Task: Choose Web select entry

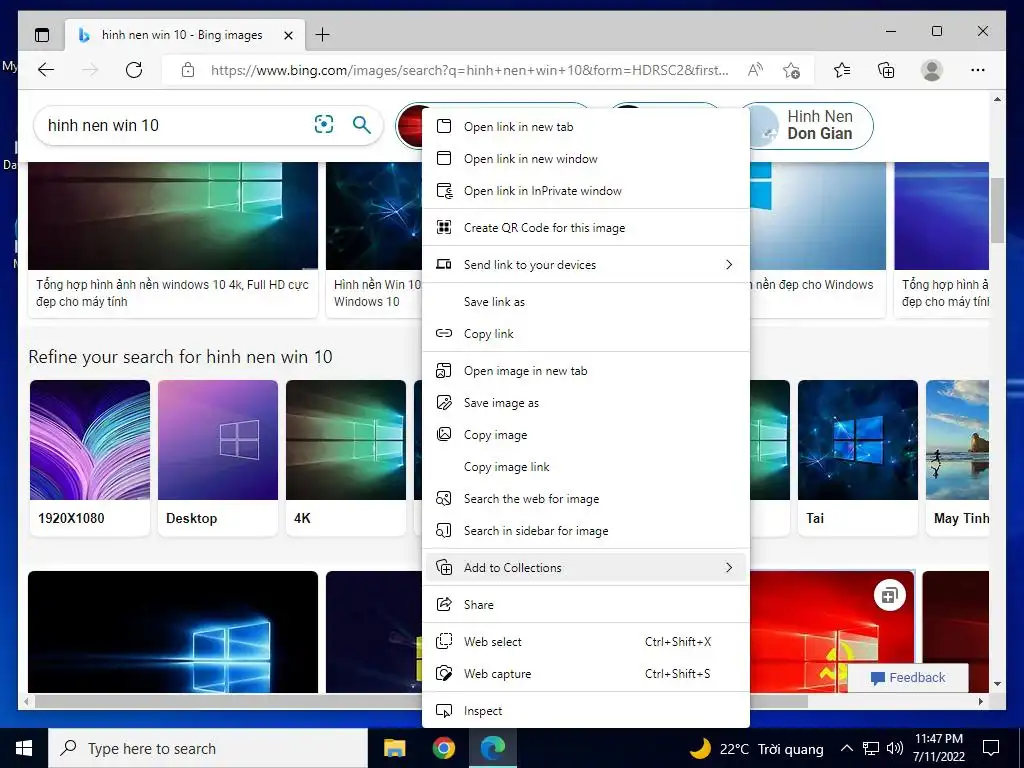Action: (586, 642)
